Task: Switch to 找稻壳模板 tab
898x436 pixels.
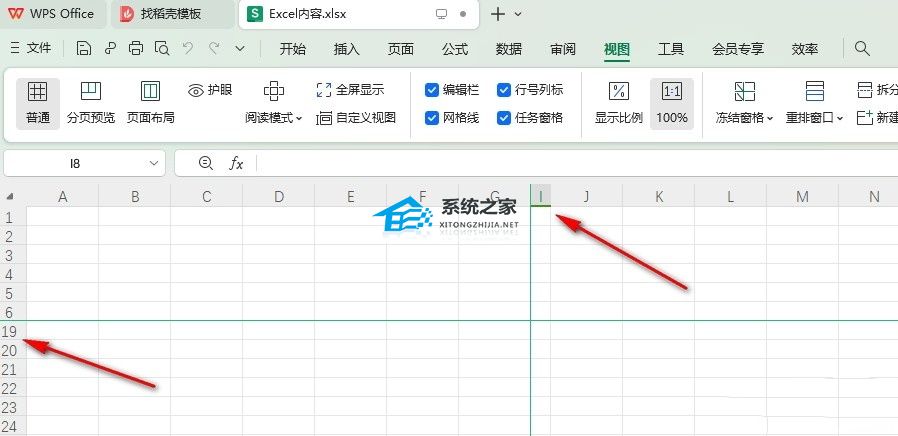Action: (171, 14)
